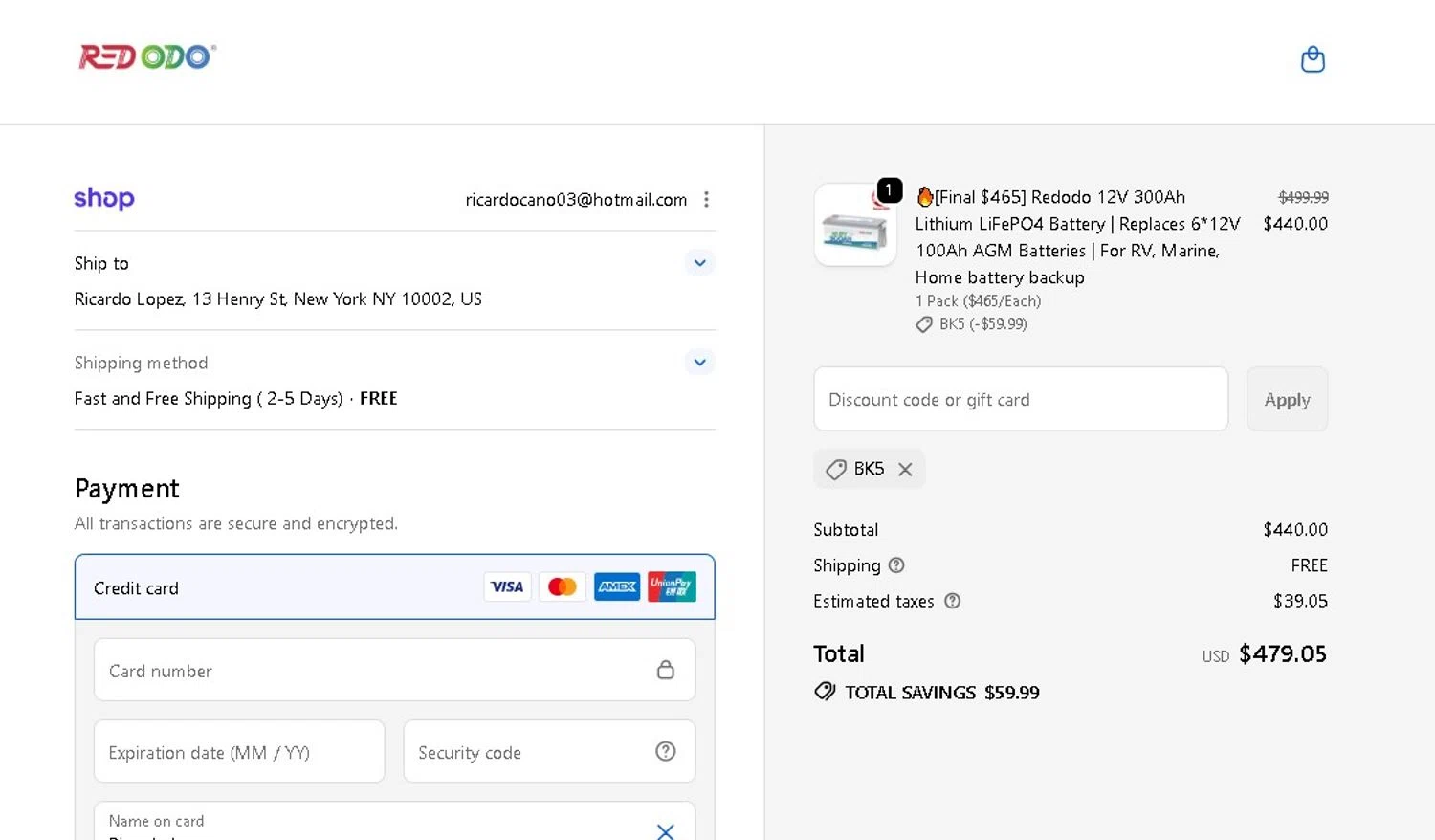Select the Credit card payment option

click(x=395, y=587)
